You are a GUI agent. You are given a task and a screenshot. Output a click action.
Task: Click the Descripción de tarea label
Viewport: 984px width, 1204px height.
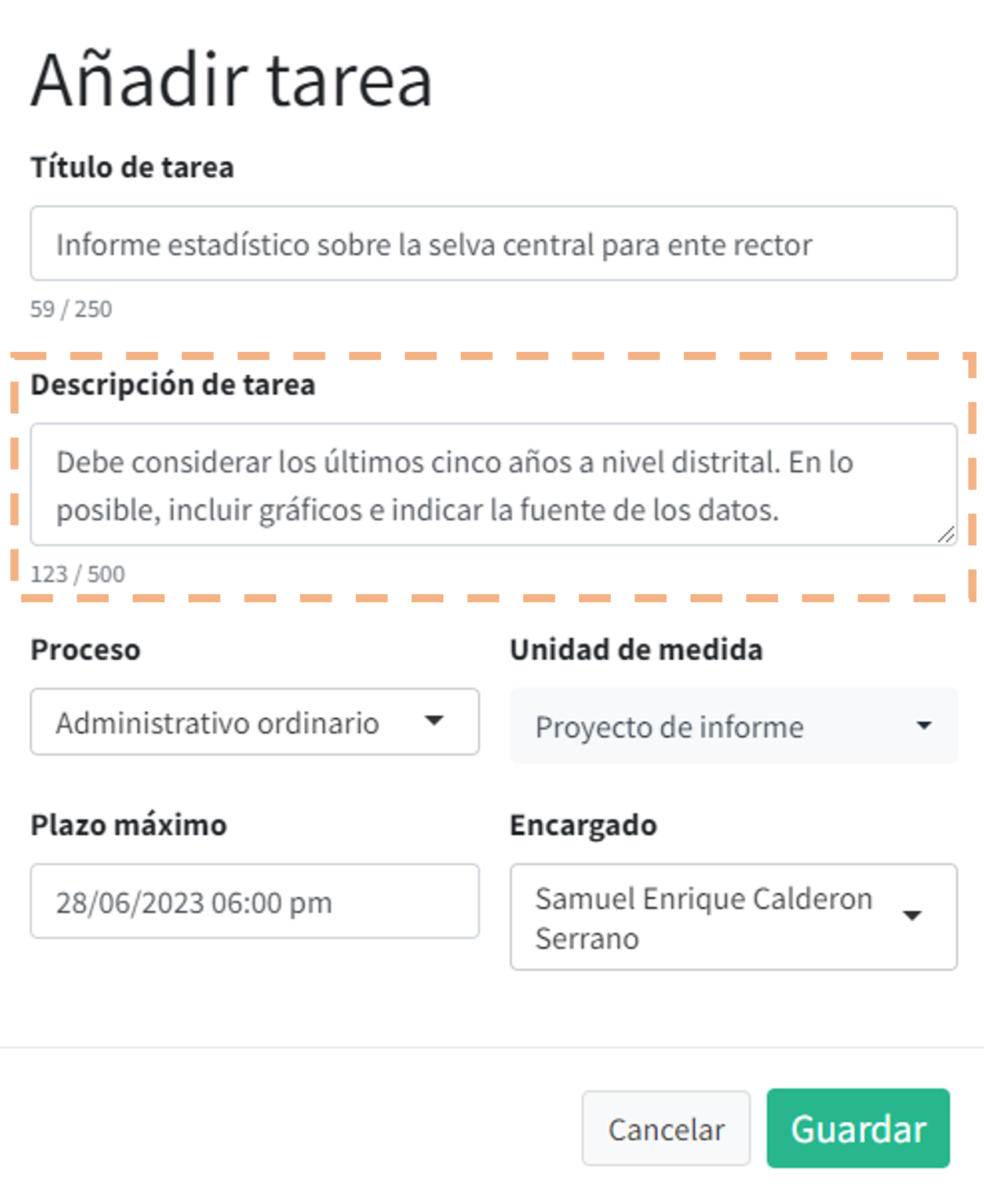pos(173,384)
